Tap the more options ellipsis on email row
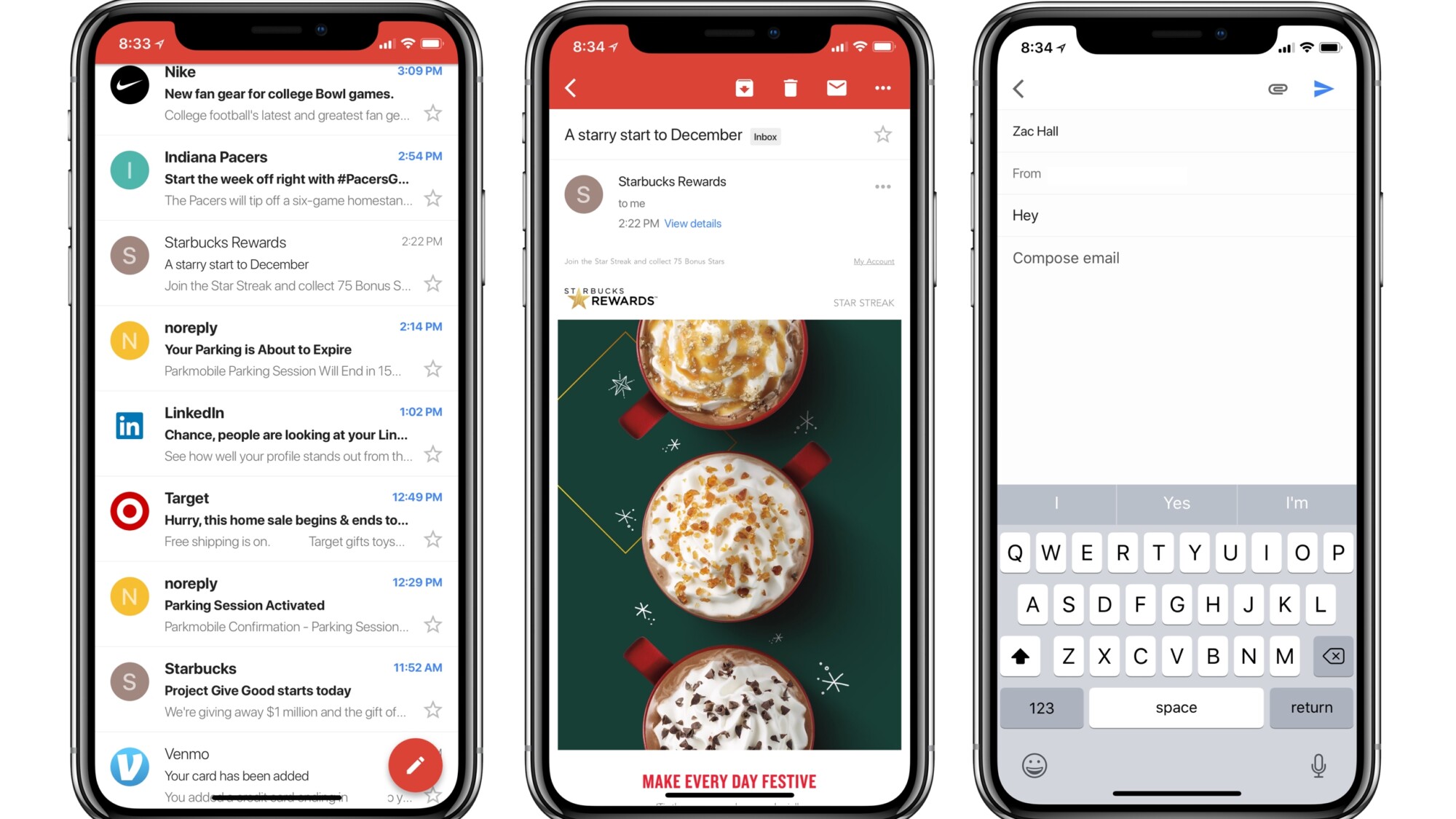Image resolution: width=1456 pixels, height=819 pixels. (x=879, y=189)
